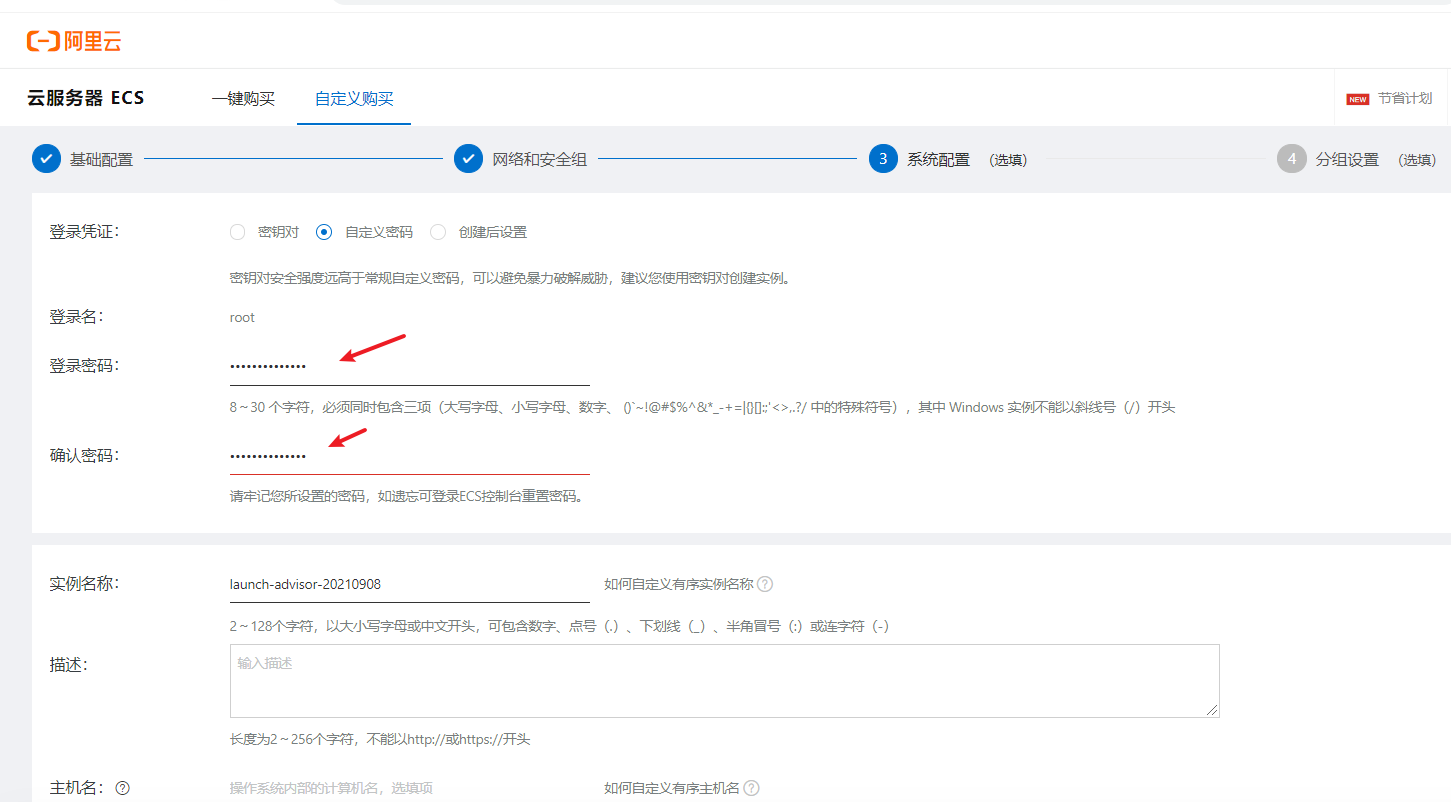Select the 密钥对 login credential option
The height and width of the screenshot is (802, 1451).
pyautogui.click(x=237, y=231)
